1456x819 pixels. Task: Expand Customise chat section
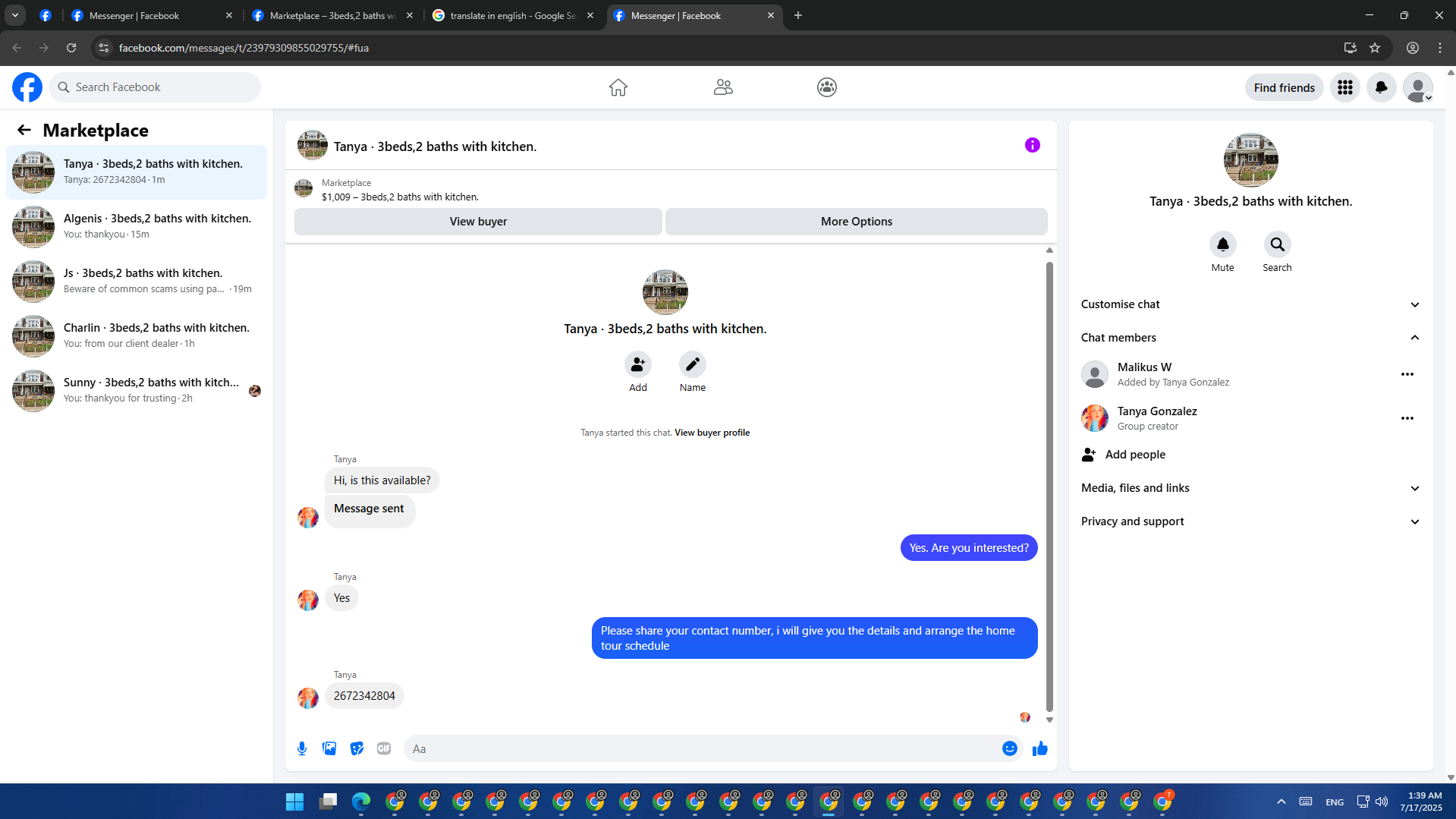click(1251, 304)
